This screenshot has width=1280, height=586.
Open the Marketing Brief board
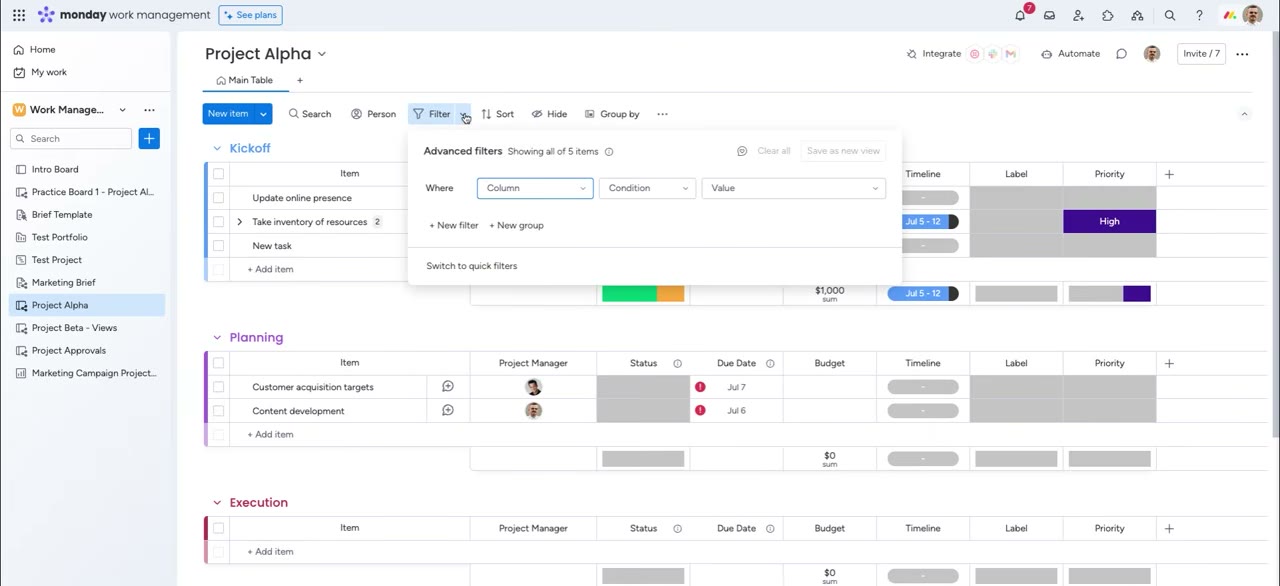pos(64,283)
